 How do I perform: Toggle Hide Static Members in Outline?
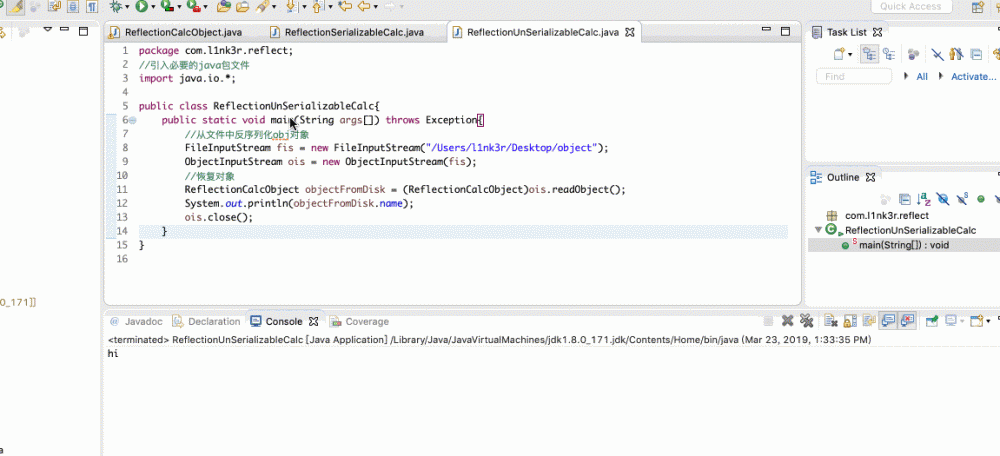tap(962, 200)
